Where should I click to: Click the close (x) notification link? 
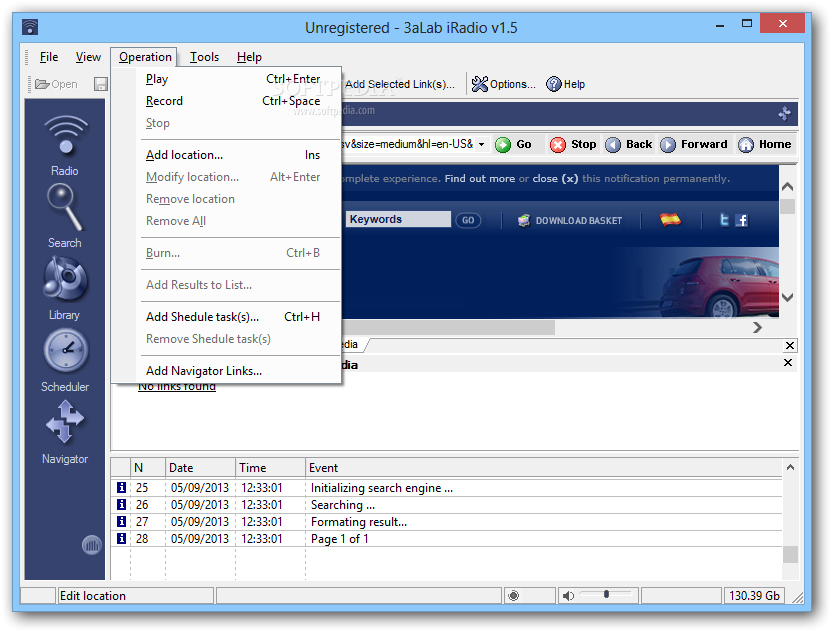pyautogui.click(x=555, y=178)
